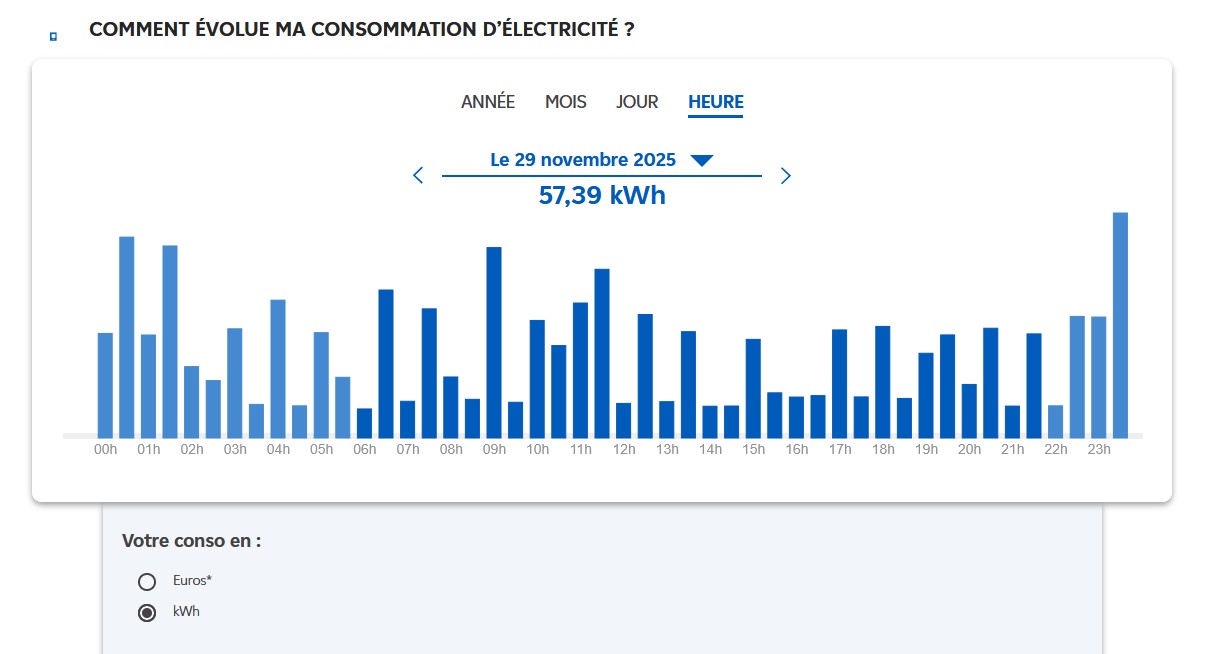
Task: Click the date "Le 29 novembre 2025"
Action: 583,160
